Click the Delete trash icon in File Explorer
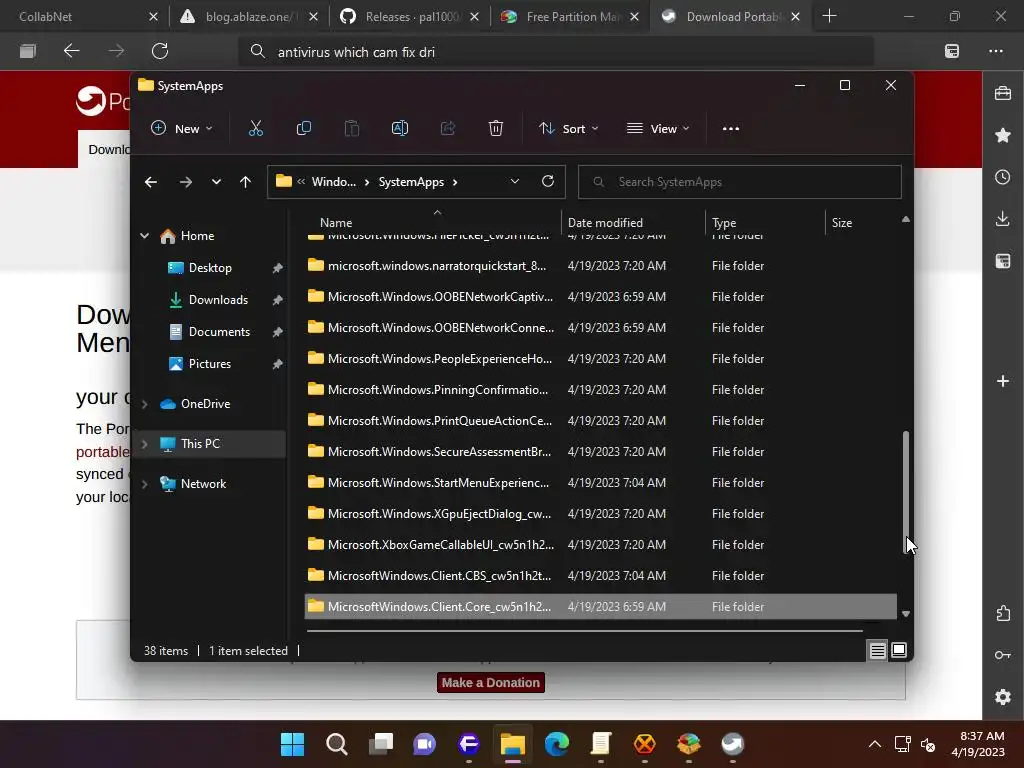1024x768 pixels. (x=496, y=129)
